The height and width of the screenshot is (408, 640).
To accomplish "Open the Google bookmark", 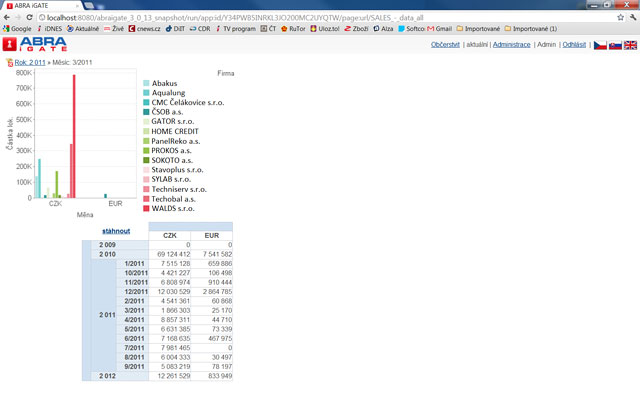I will (17, 29).
